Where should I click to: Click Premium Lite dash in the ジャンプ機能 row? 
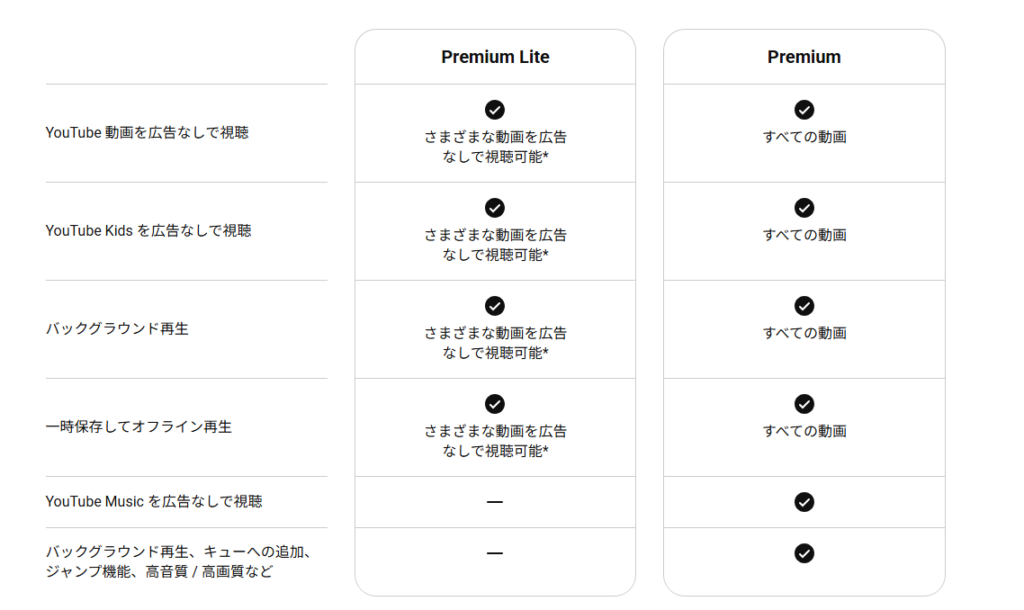(x=494, y=553)
